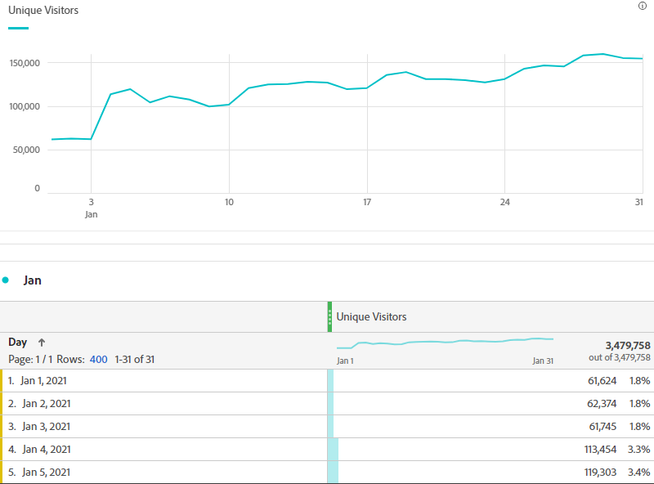Click the sort arrow beside Day
Screen dimensions: 654x484
click(42, 342)
